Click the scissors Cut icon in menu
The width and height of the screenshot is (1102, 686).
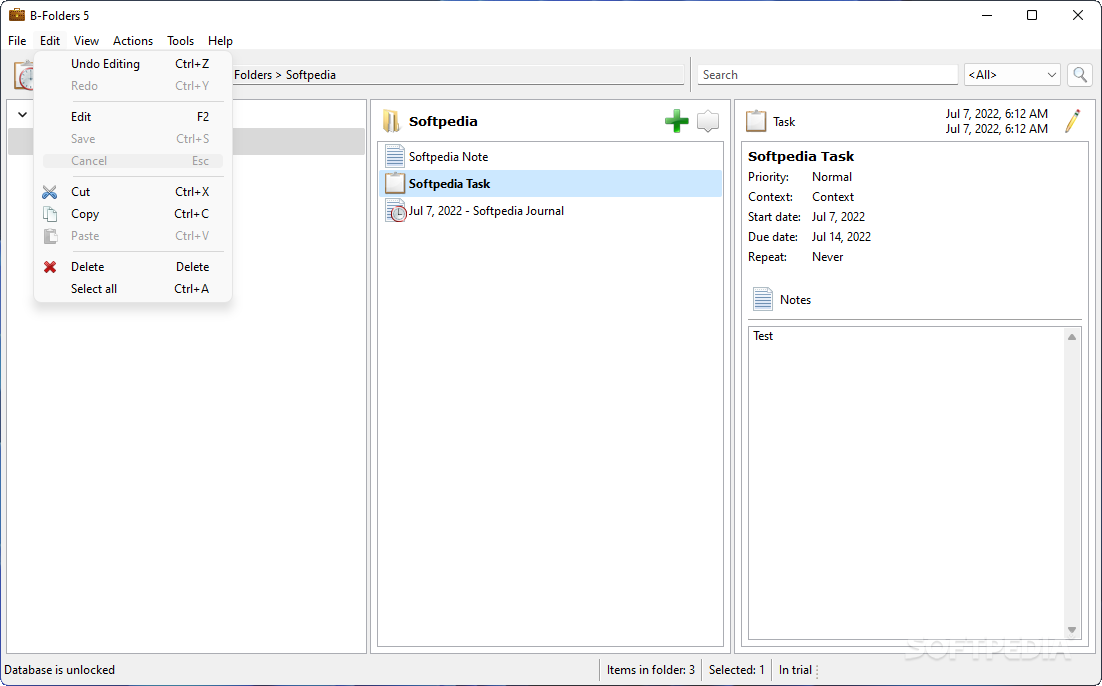pyautogui.click(x=50, y=192)
